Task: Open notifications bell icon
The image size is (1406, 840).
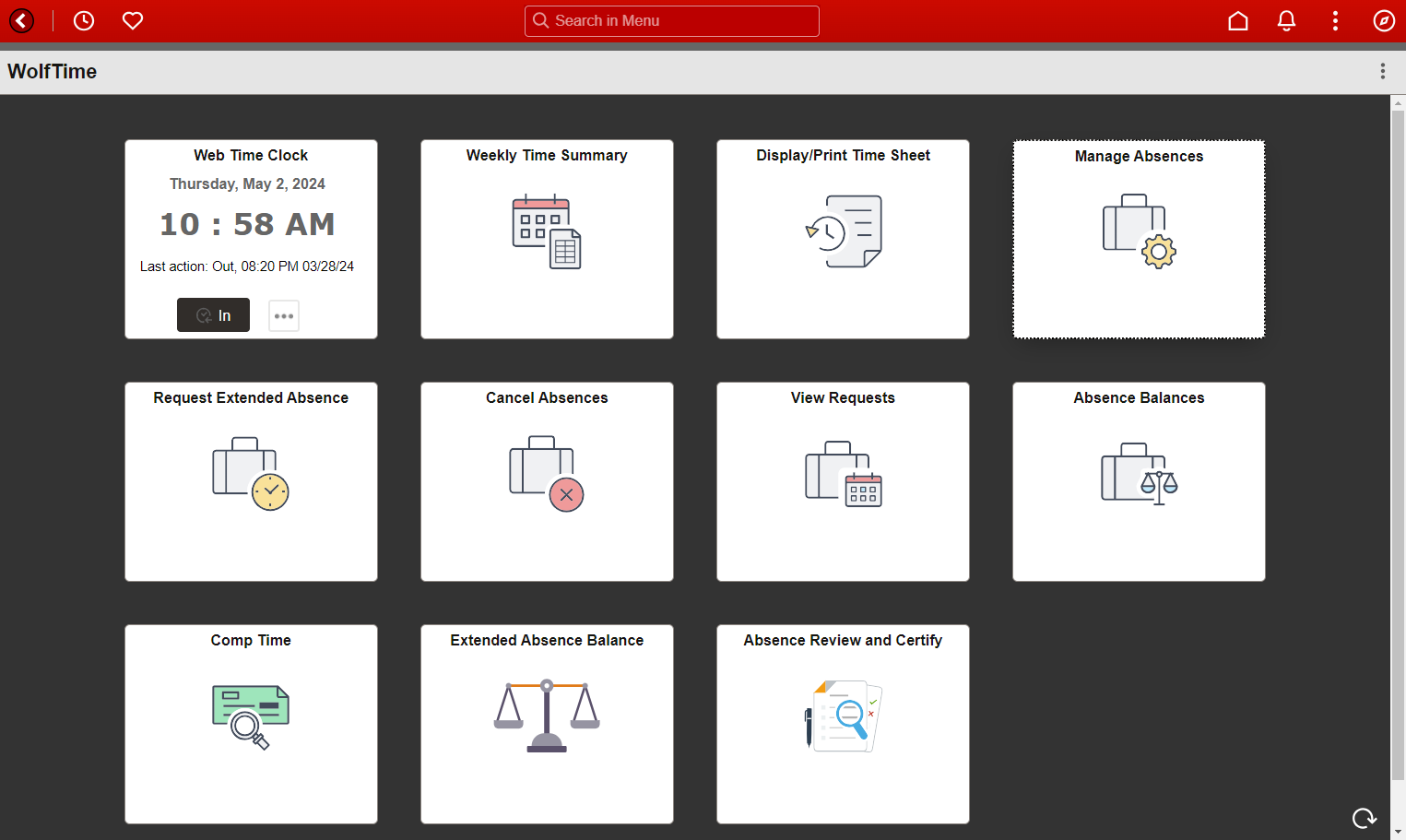Action: (1286, 20)
